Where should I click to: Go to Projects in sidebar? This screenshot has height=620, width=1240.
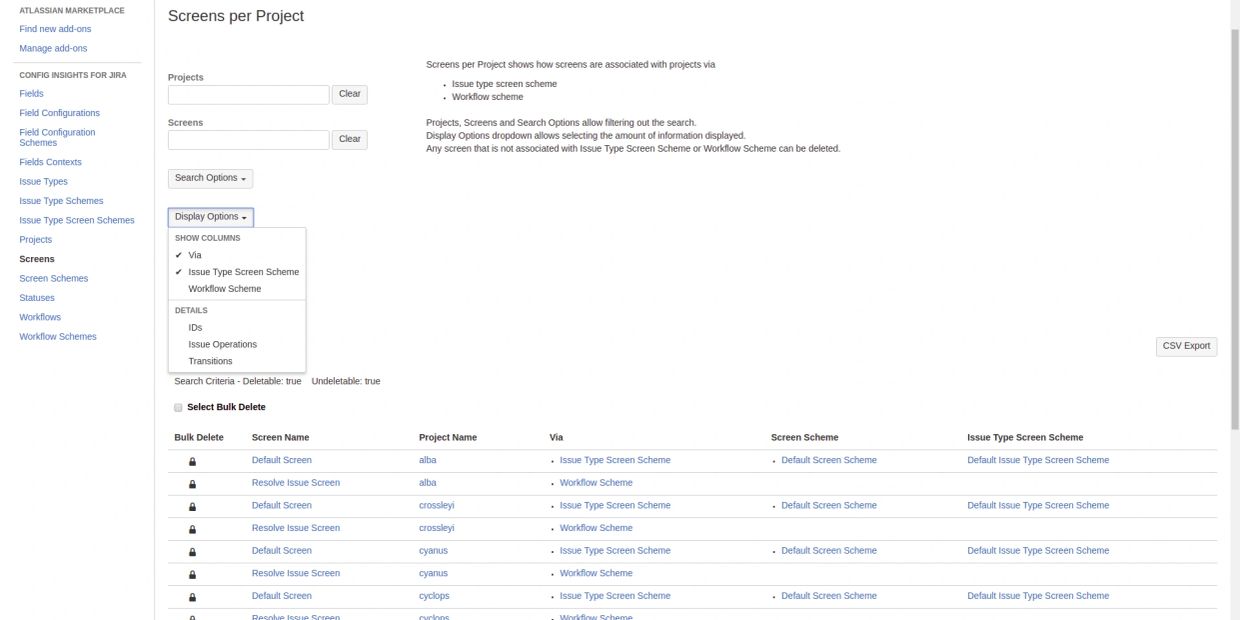[35, 240]
